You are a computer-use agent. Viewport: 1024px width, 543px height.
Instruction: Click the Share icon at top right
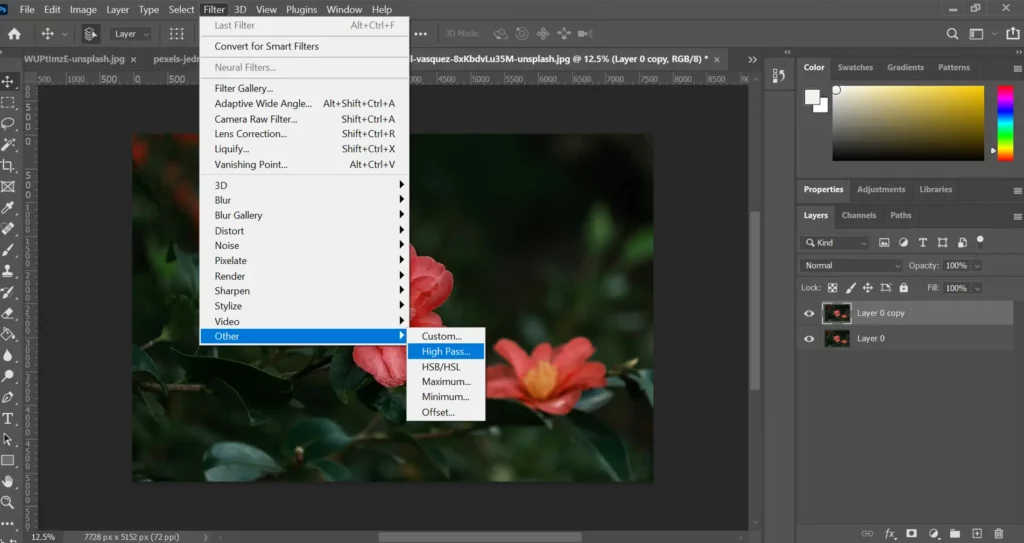(1013, 34)
